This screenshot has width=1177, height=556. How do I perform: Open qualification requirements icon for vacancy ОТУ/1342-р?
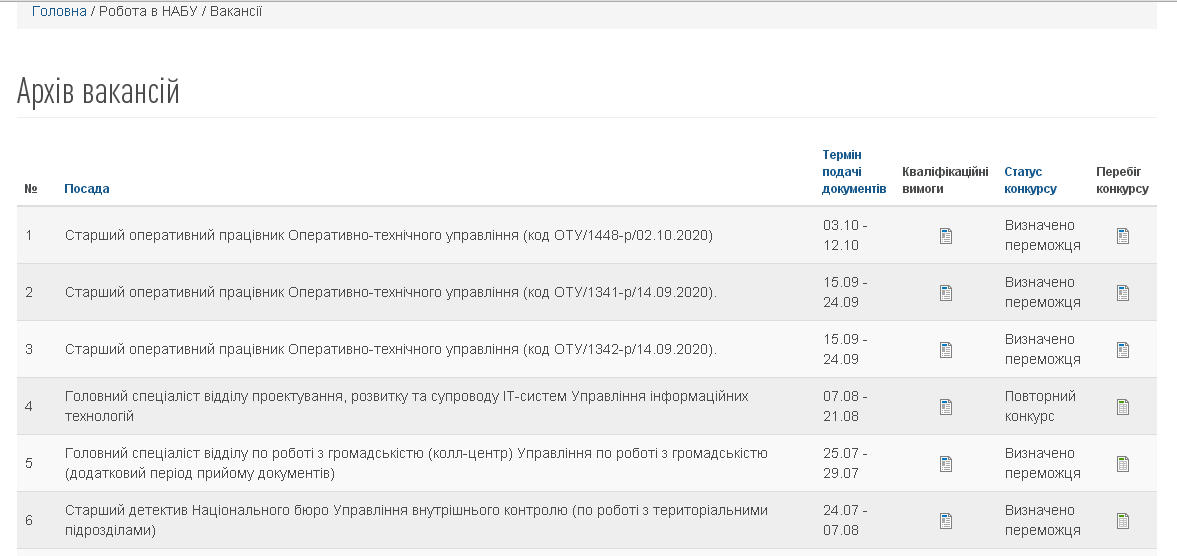click(x=946, y=350)
